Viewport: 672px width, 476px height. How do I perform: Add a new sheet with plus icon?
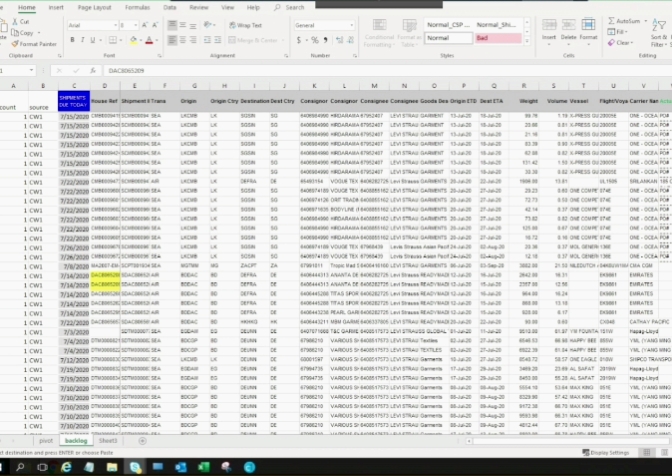(142, 440)
